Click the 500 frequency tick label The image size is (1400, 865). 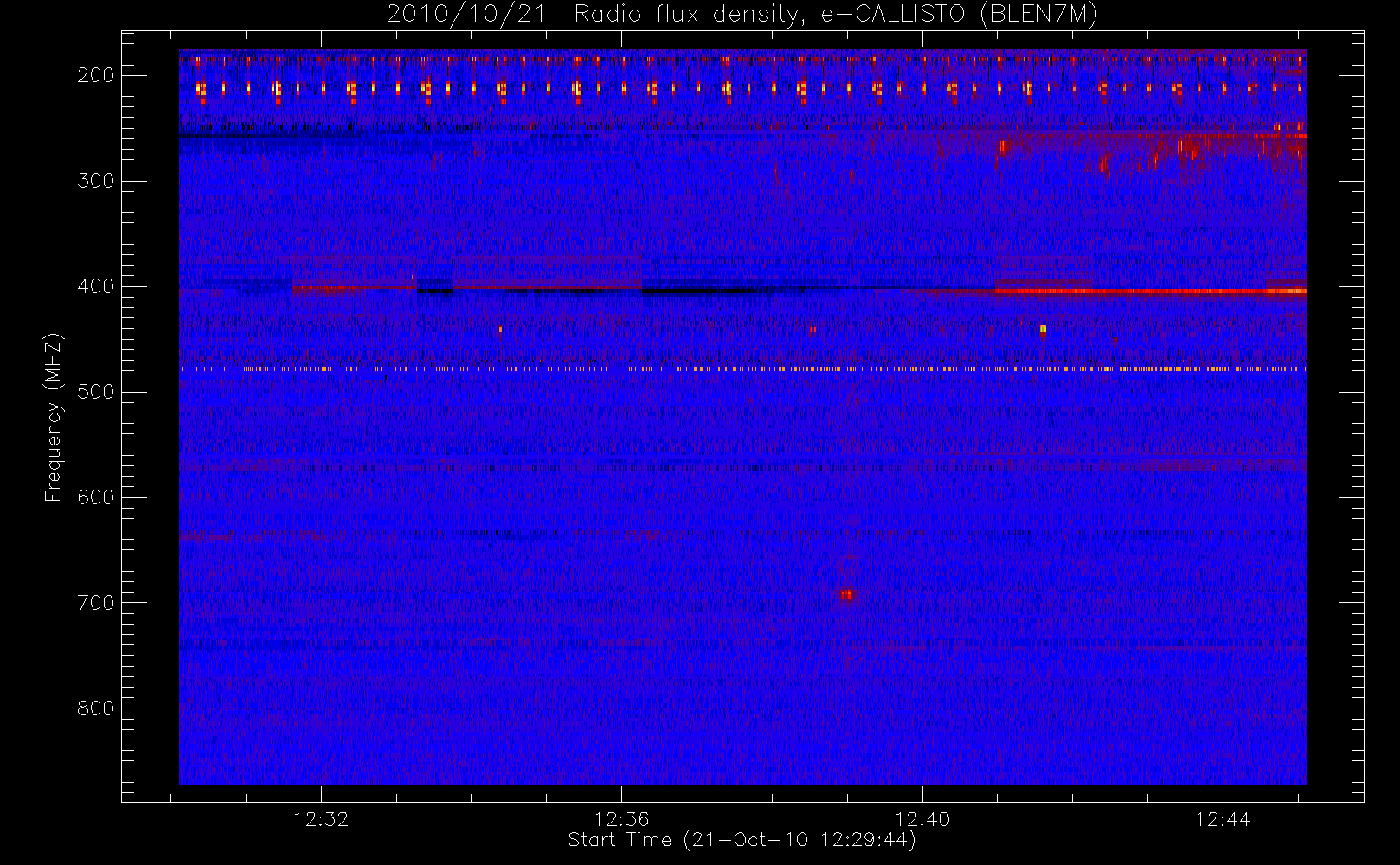[96, 392]
